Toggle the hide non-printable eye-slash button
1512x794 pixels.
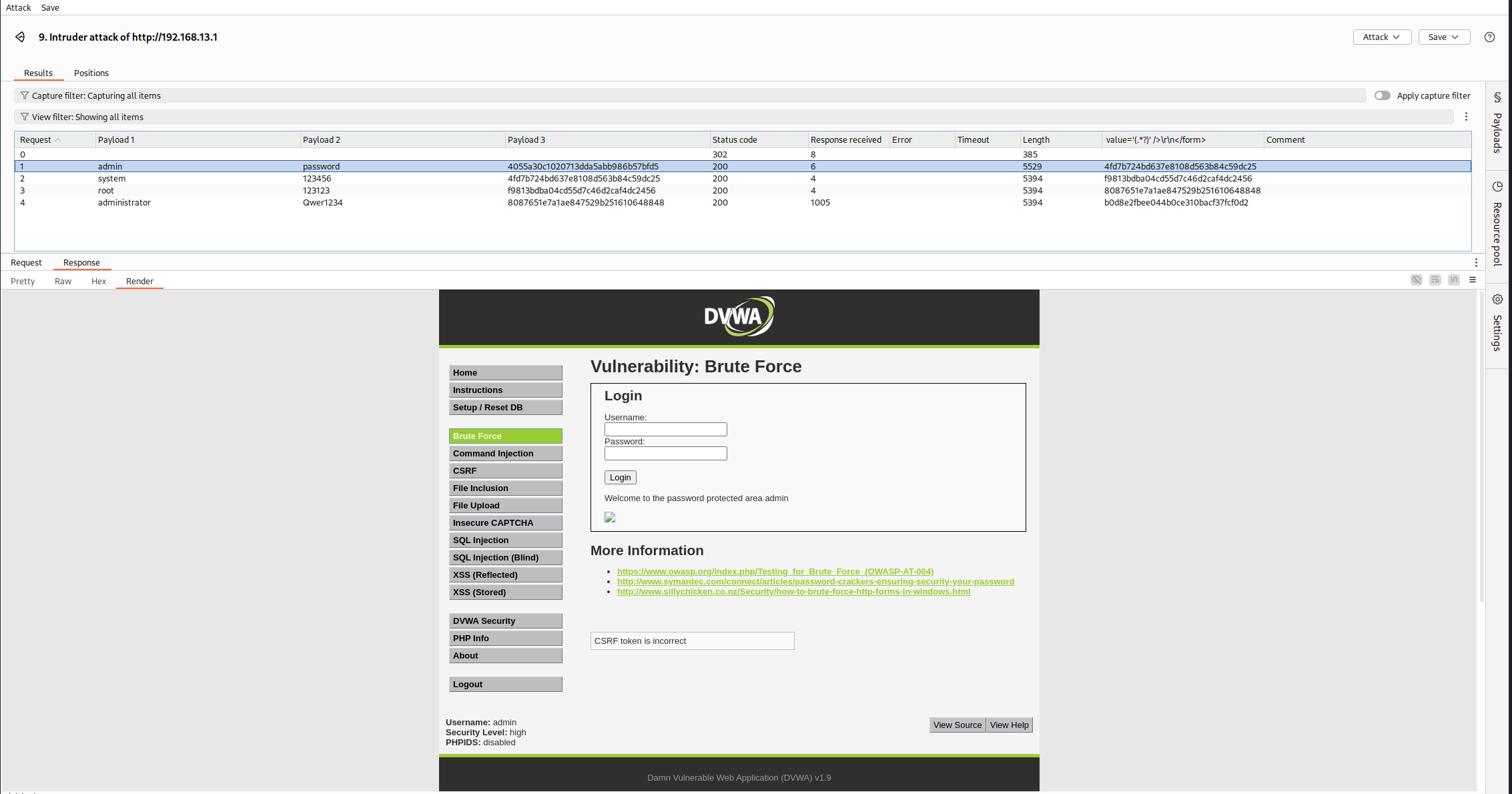(x=1416, y=280)
